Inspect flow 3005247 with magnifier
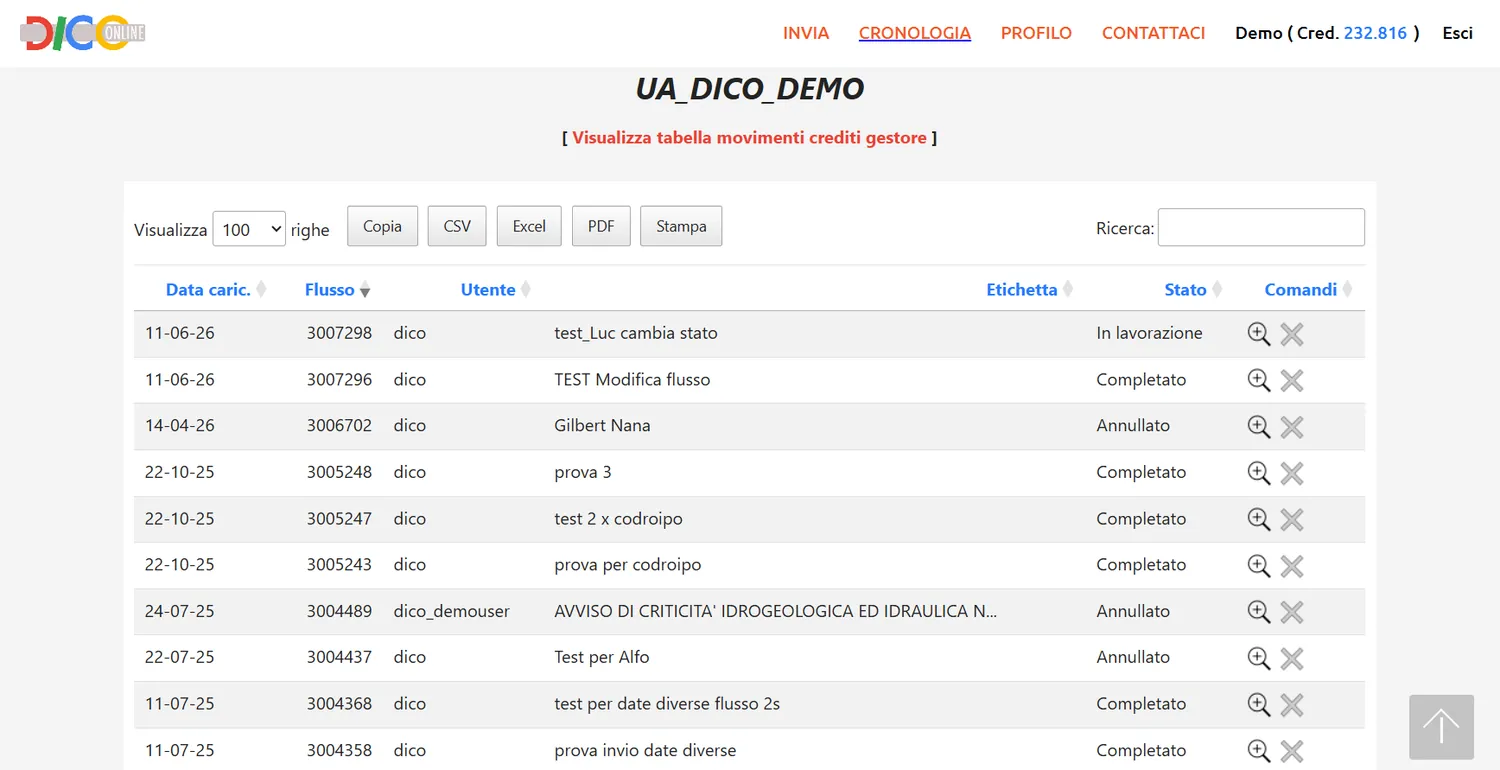Image resolution: width=1500 pixels, height=770 pixels. [x=1259, y=519]
